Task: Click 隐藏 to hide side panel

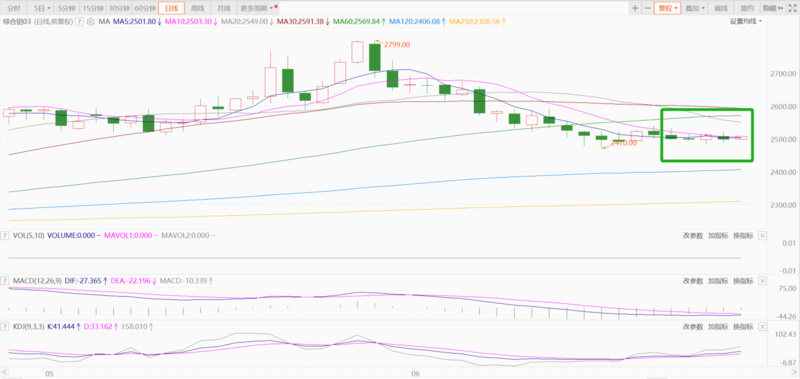Action: pos(772,8)
